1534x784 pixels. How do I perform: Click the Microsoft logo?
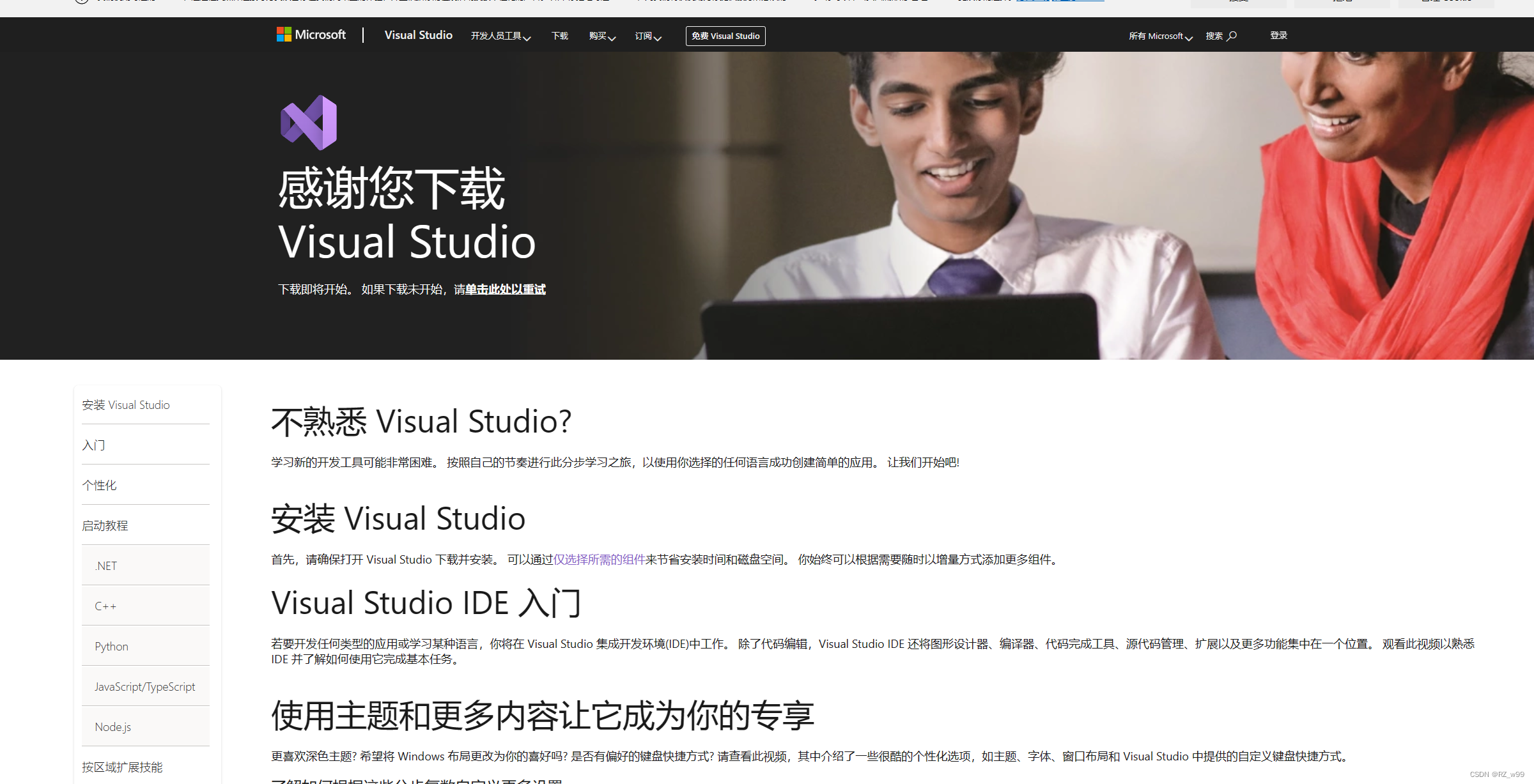(311, 35)
